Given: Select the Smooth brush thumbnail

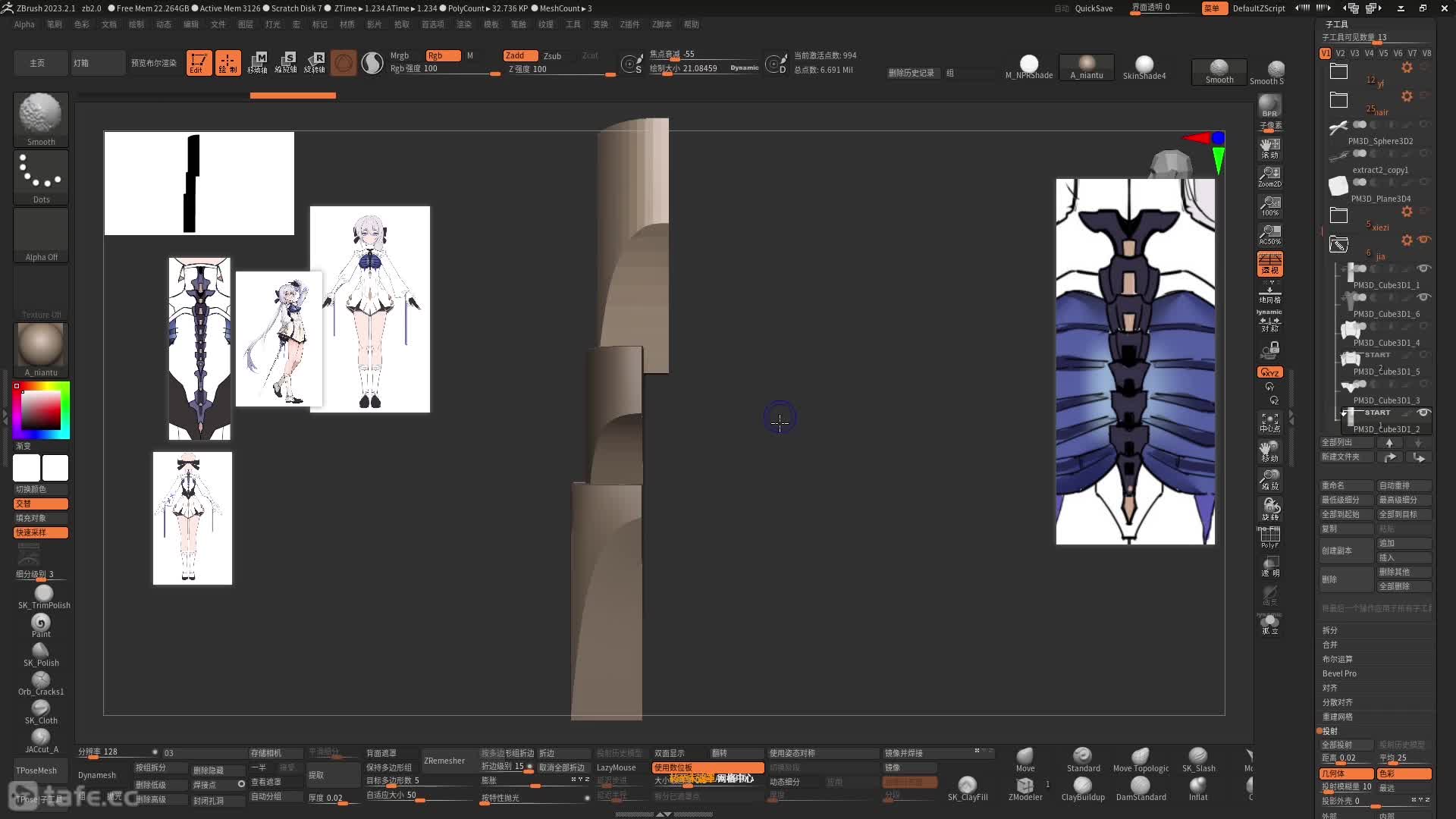Looking at the screenshot, I should tap(41, 119).
